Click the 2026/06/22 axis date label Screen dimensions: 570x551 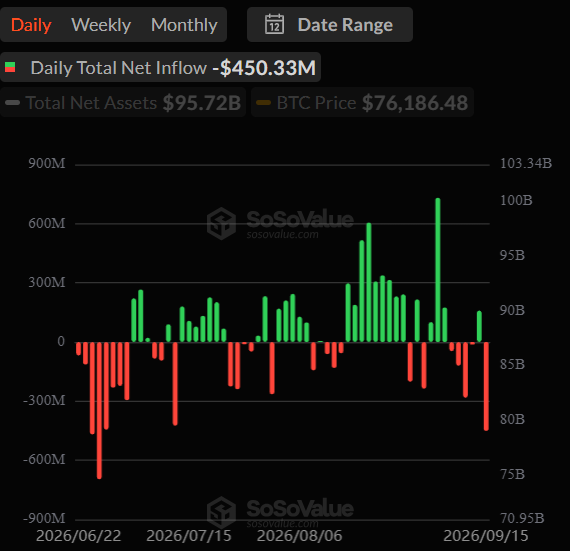[x=79, y=536]
